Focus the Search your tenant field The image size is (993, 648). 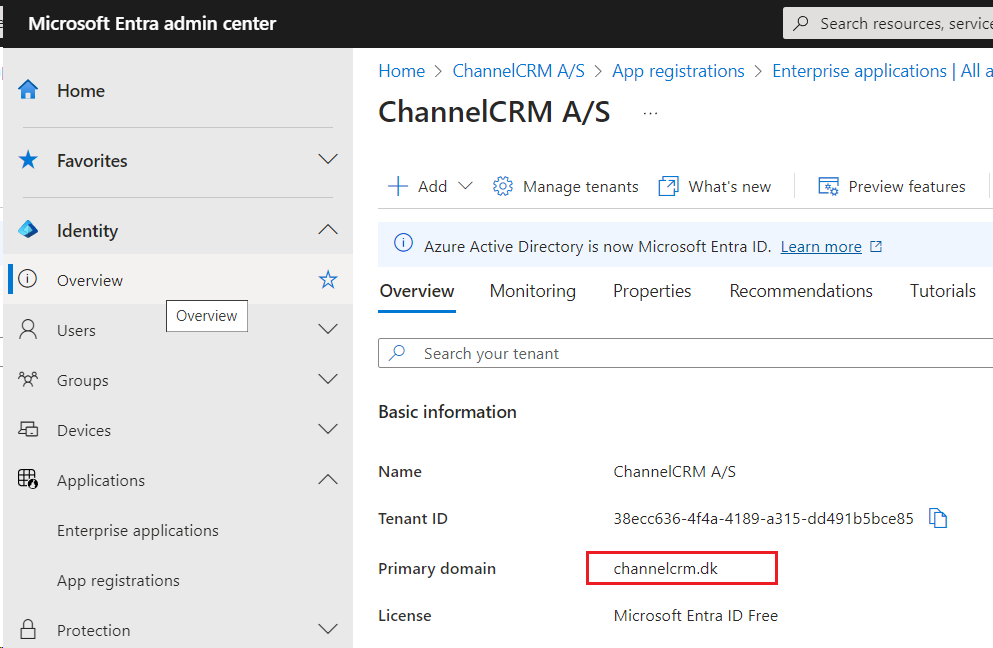pyautogui.click(x=685, y=353)
